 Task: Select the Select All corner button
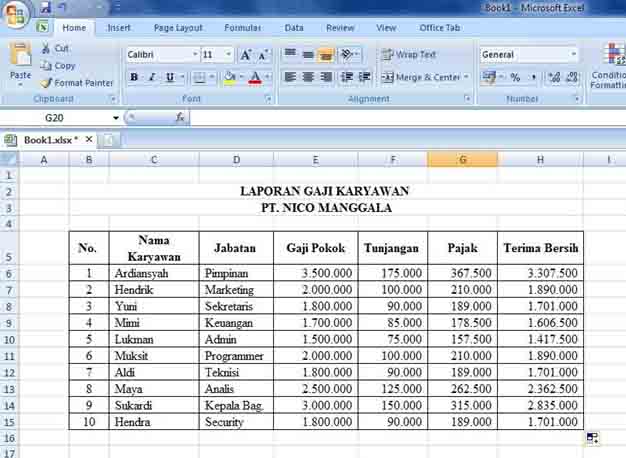pos(9,159)
